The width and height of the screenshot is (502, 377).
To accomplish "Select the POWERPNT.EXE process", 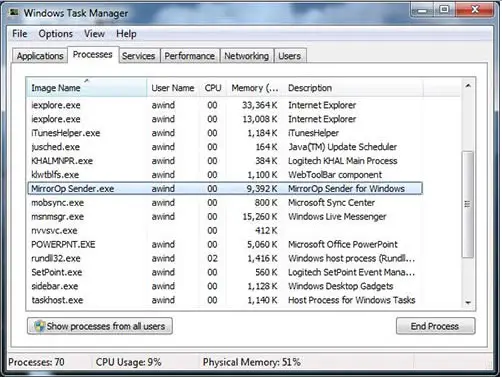I will [x=225, y=244].
